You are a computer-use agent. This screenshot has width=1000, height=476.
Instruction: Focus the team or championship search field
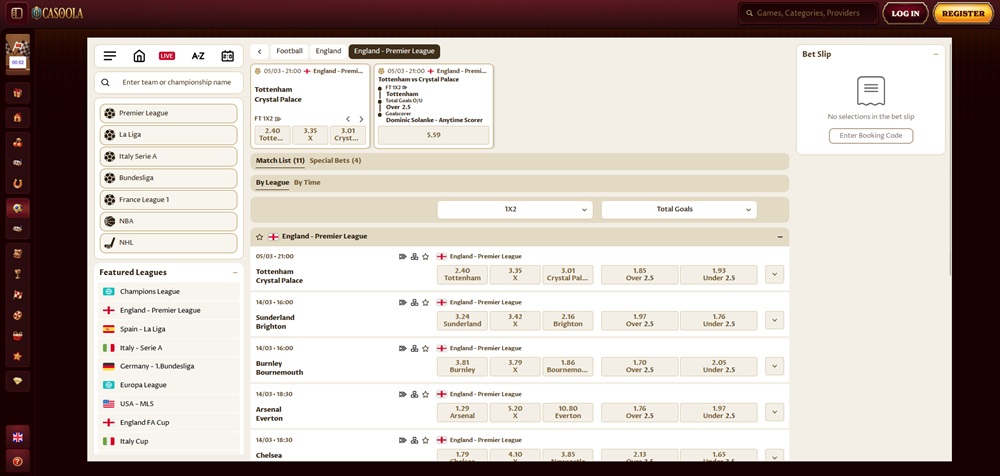point(169,82)
